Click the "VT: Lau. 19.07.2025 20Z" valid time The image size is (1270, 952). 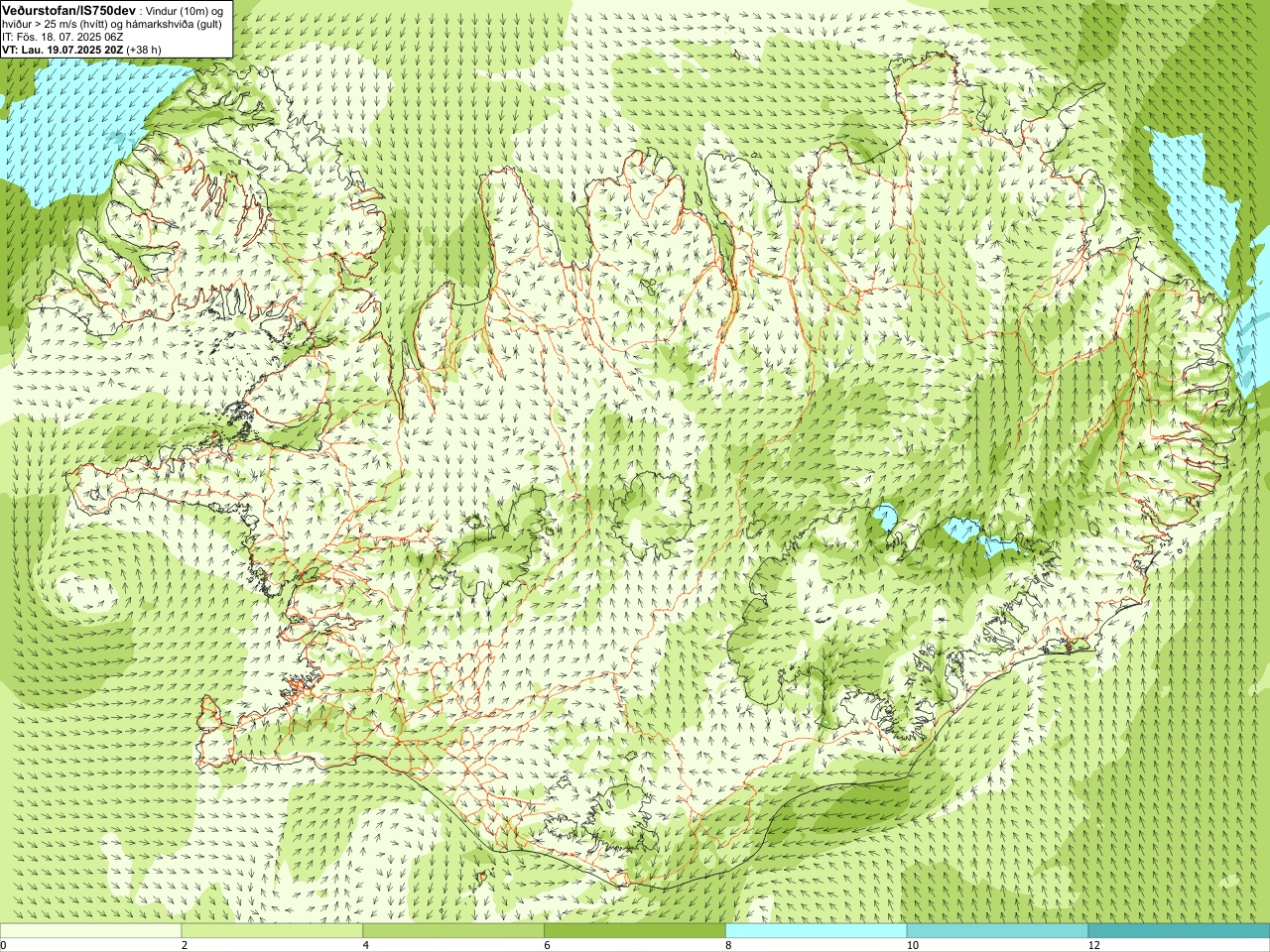click(x=63, y=50)
